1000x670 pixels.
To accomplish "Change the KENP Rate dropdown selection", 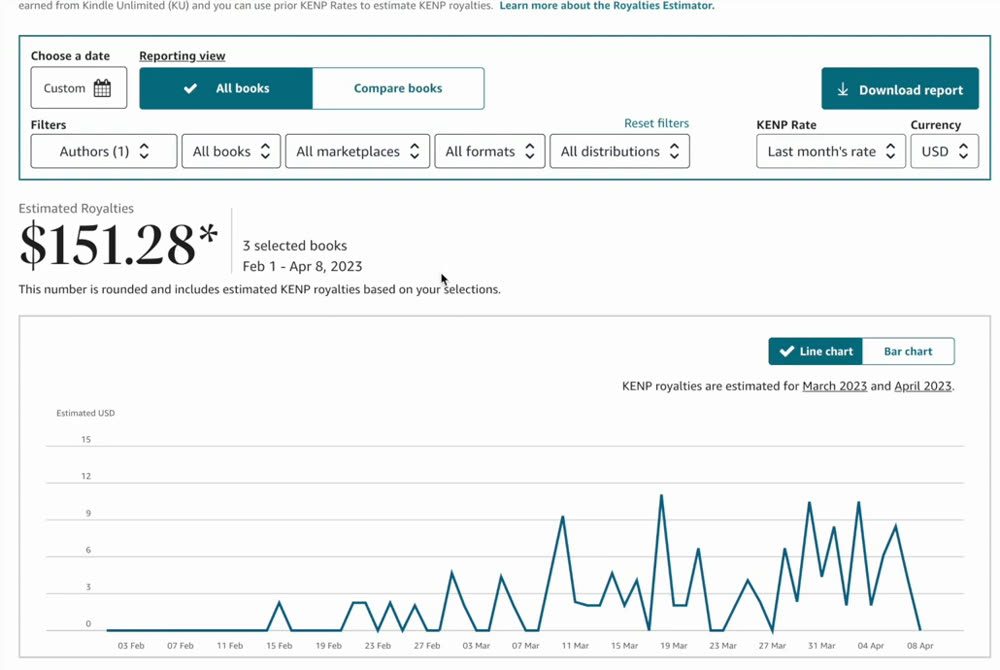I will 831,151.
